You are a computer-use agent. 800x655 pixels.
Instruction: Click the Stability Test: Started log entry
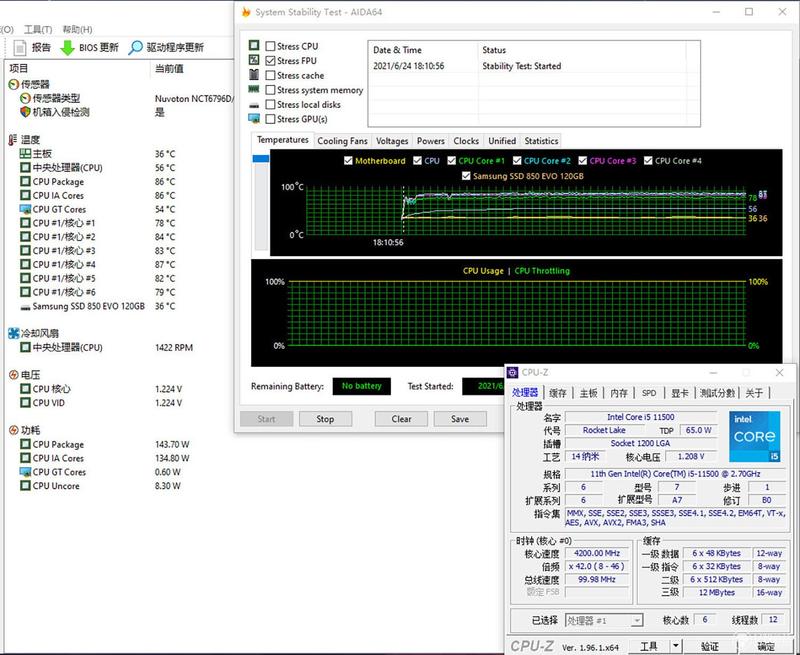(x=521, y=66)
